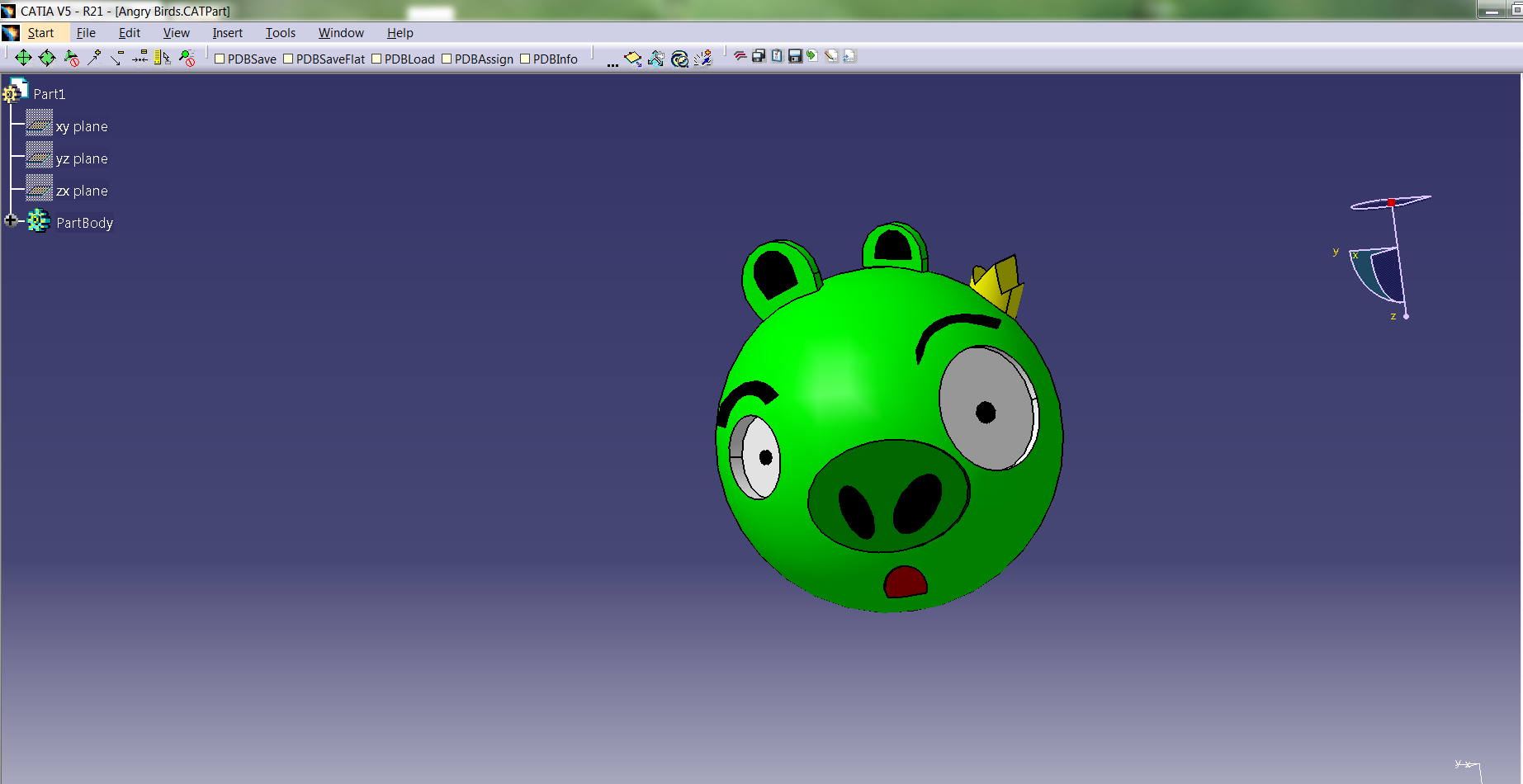Click the red dot on compass top

pyautogui.click(x=1391, y=202)
